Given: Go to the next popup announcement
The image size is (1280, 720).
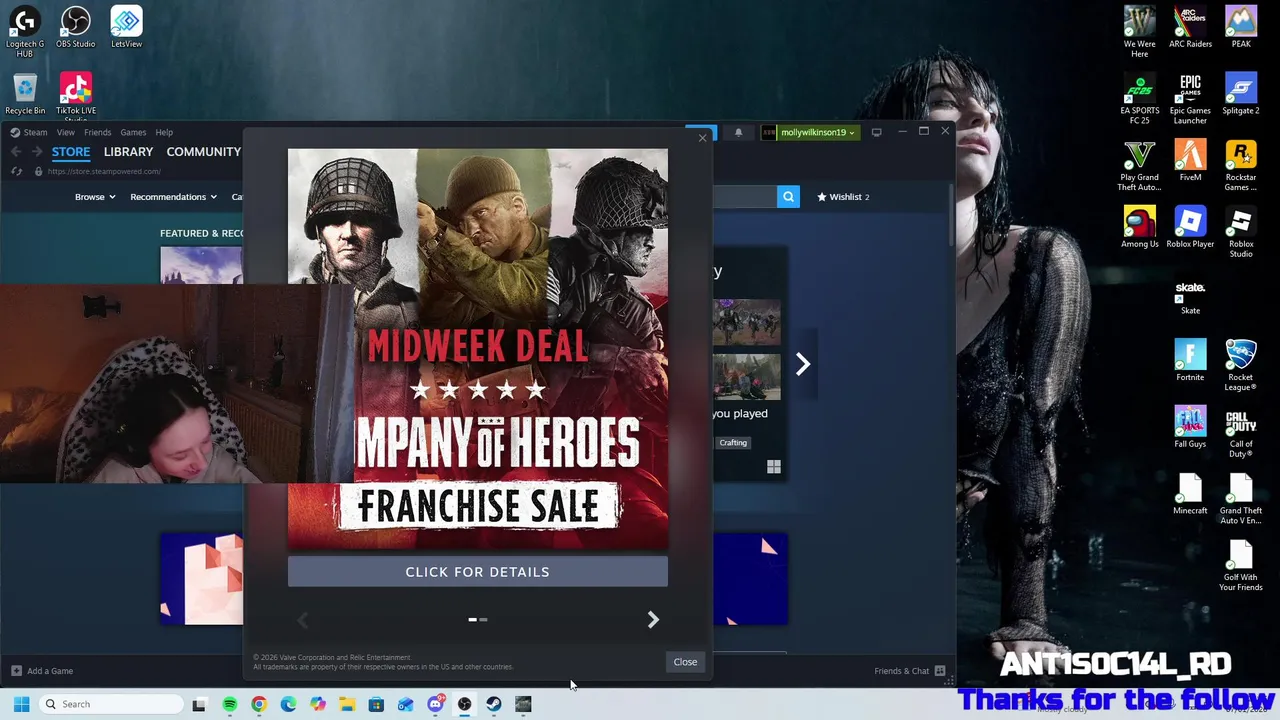Looking at the screenshot, I should click(653, 620).
